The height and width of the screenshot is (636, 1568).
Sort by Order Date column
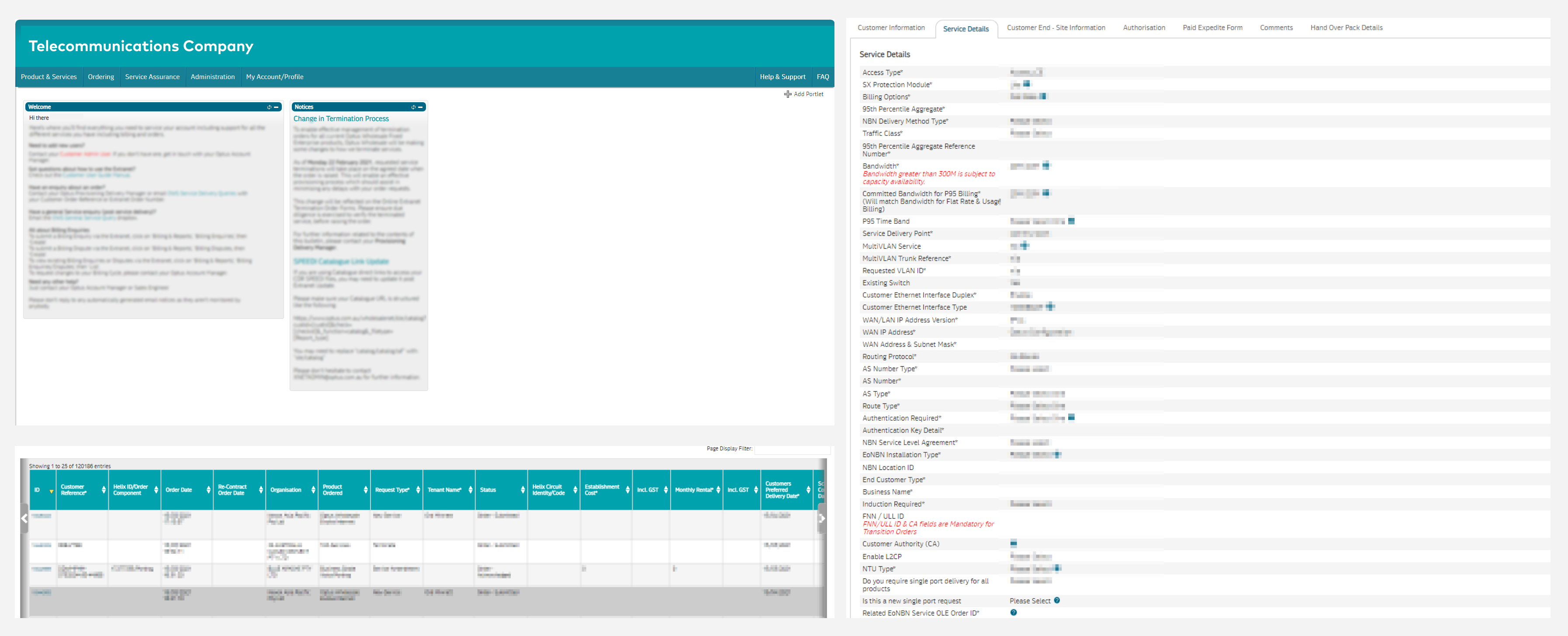208,490
